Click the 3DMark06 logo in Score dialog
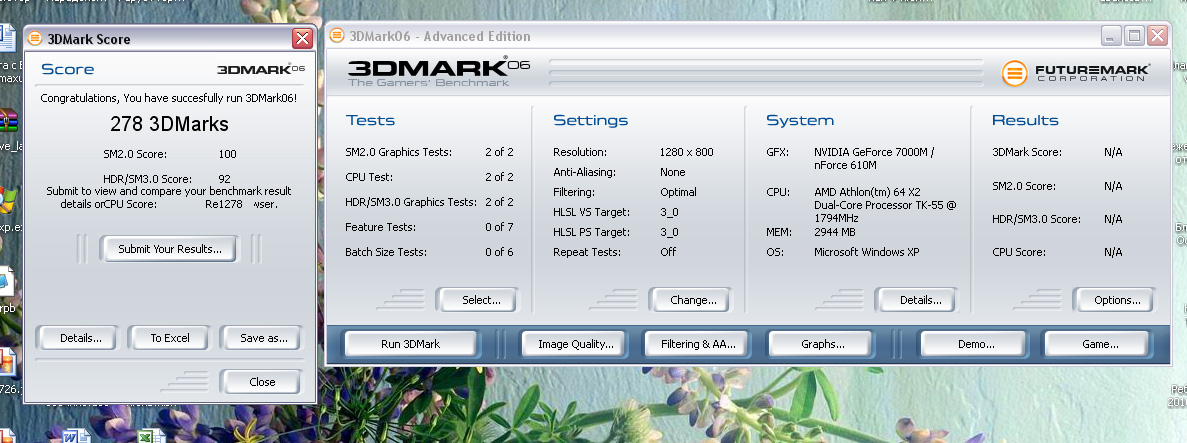1187x443 pixels. click(261, 69)
